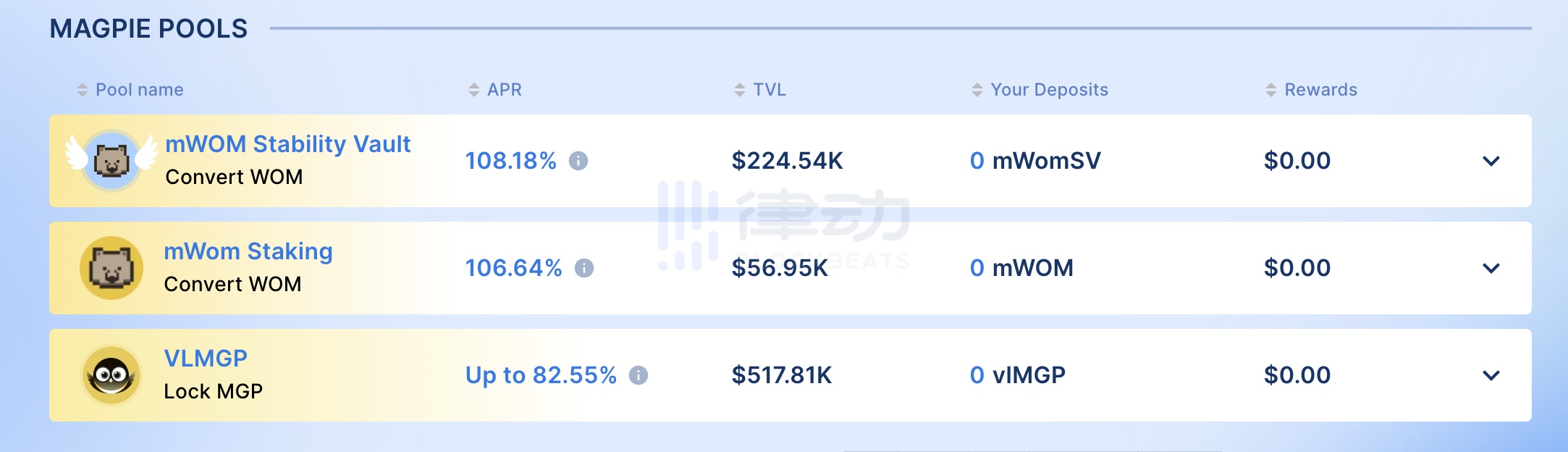This screenshot has width=1568, height=452.
Task: Click the 0 mWomSV deposit amount
Action: click(1034, 161)
